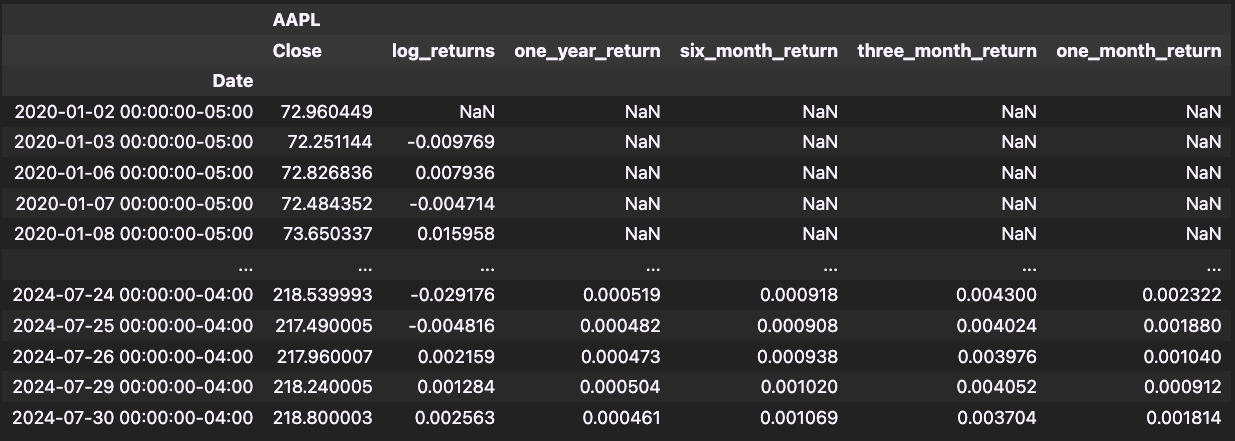
Task: Click the six_month_return column header
Action: 758,50
